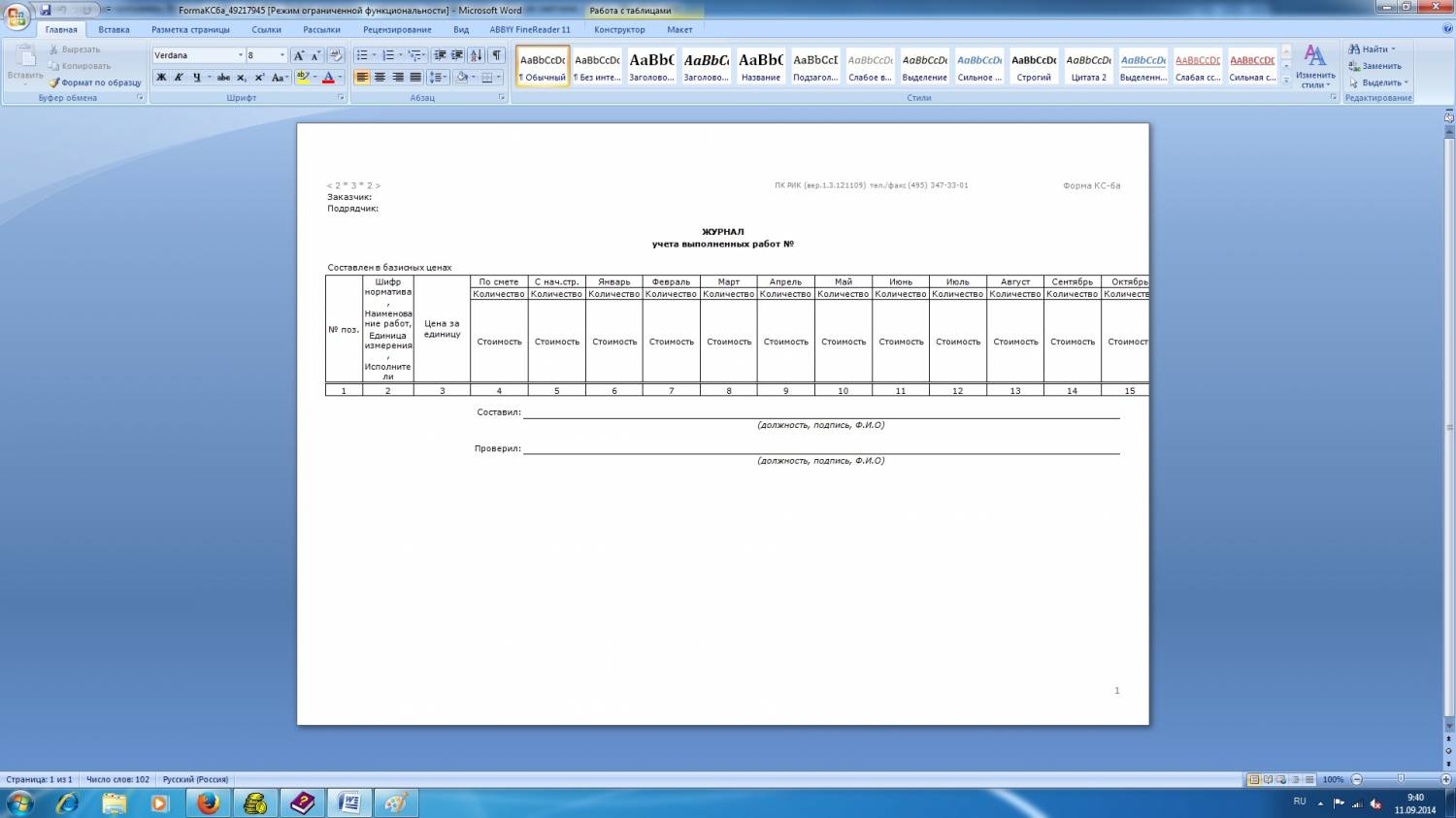Apply the Название style from the gallery
The height and width of the screenshot is (818, 1456).
[x=760, y=66]
